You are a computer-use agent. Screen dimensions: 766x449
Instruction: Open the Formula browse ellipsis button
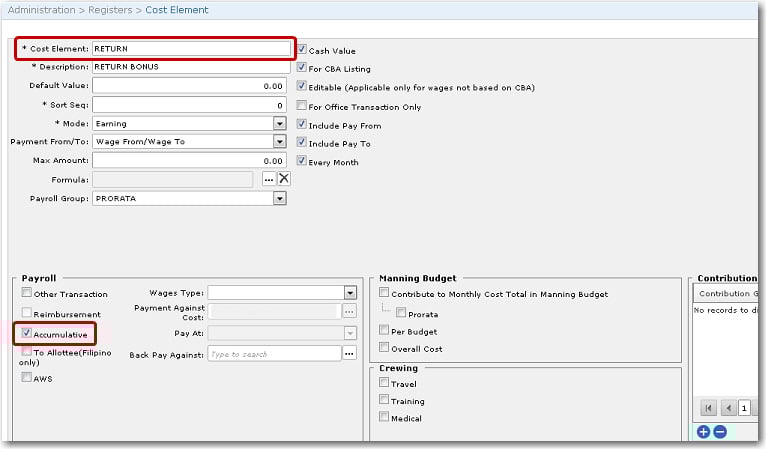tap(269, 179)
